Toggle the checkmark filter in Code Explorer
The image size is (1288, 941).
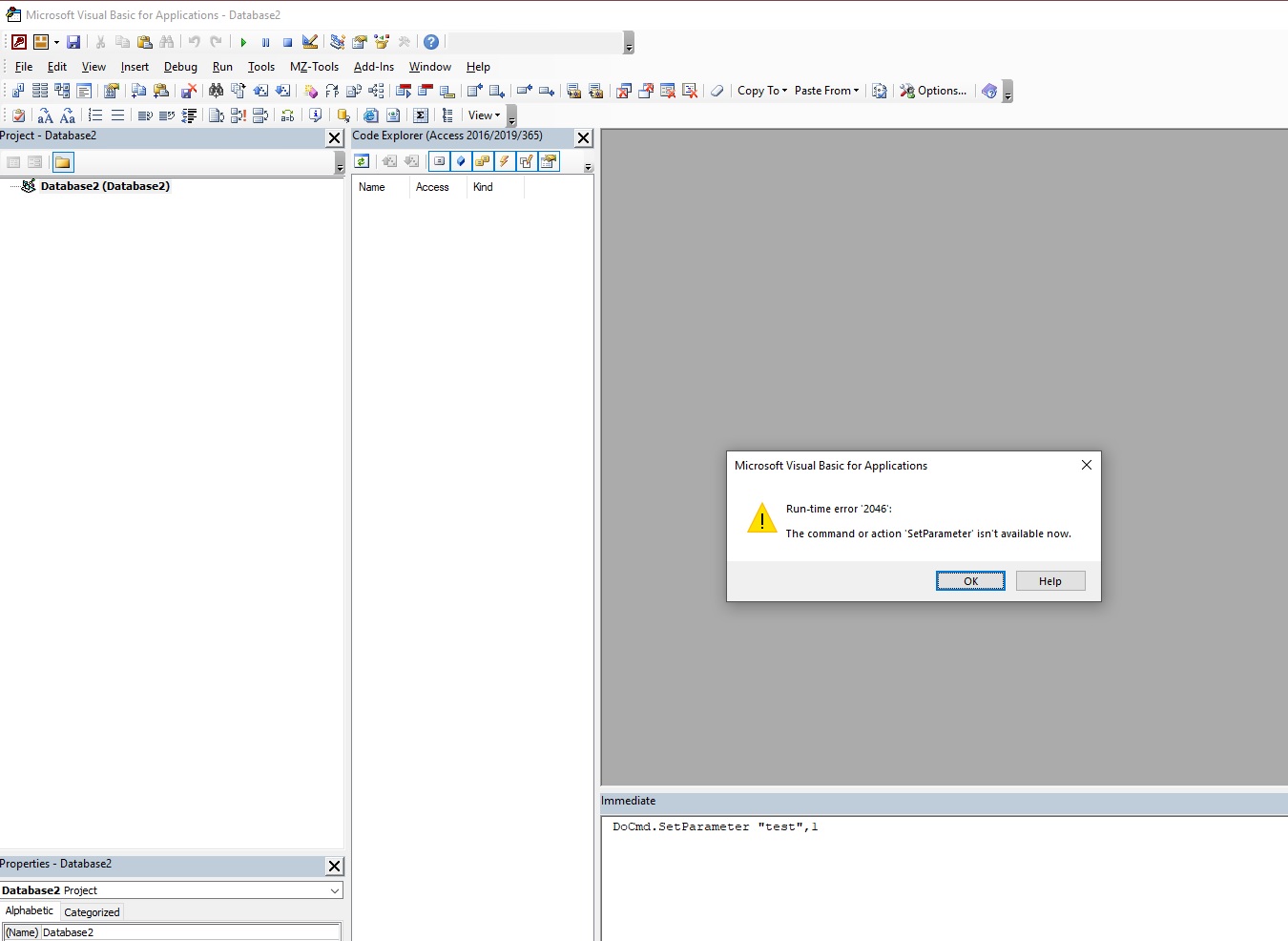click(x=527, y=161)
